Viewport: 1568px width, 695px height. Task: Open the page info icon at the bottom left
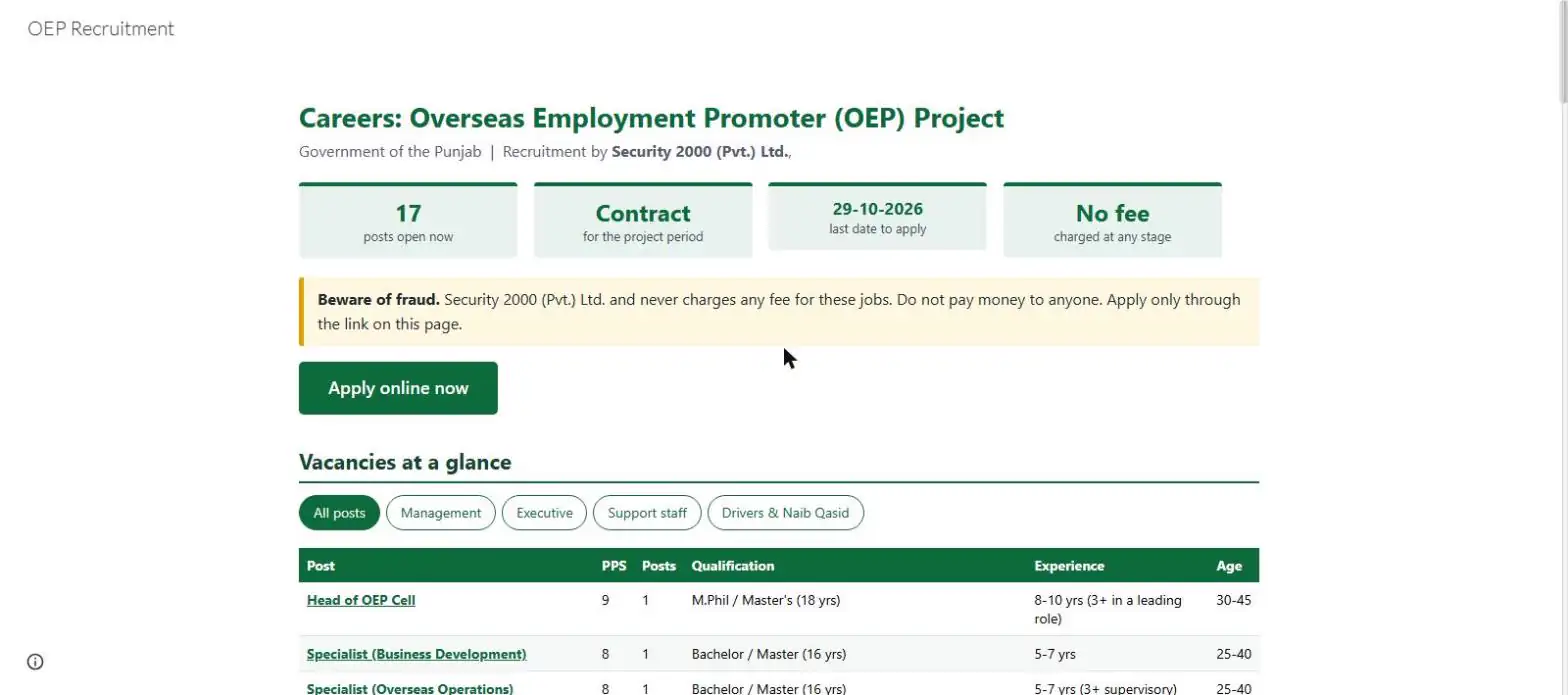click(x=35, y=661)
